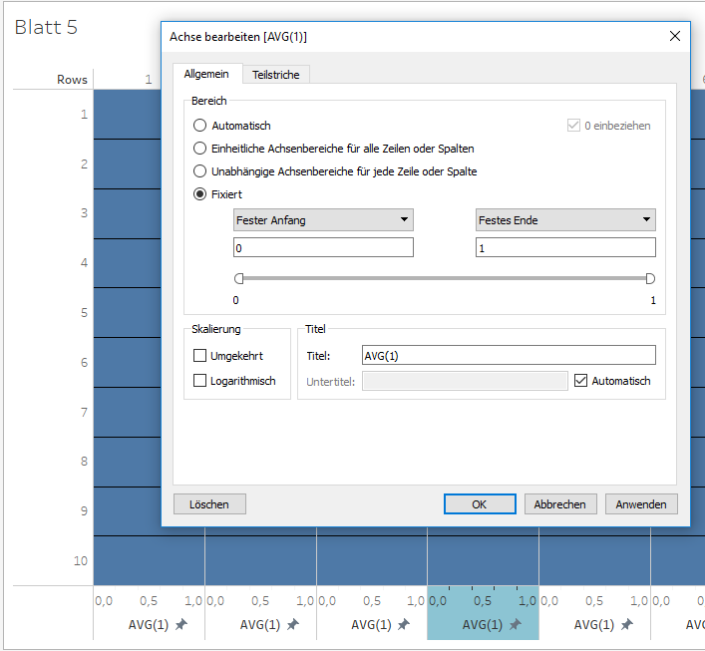Click the right range slider handle
705x651 pixels.
click(650, 279)
